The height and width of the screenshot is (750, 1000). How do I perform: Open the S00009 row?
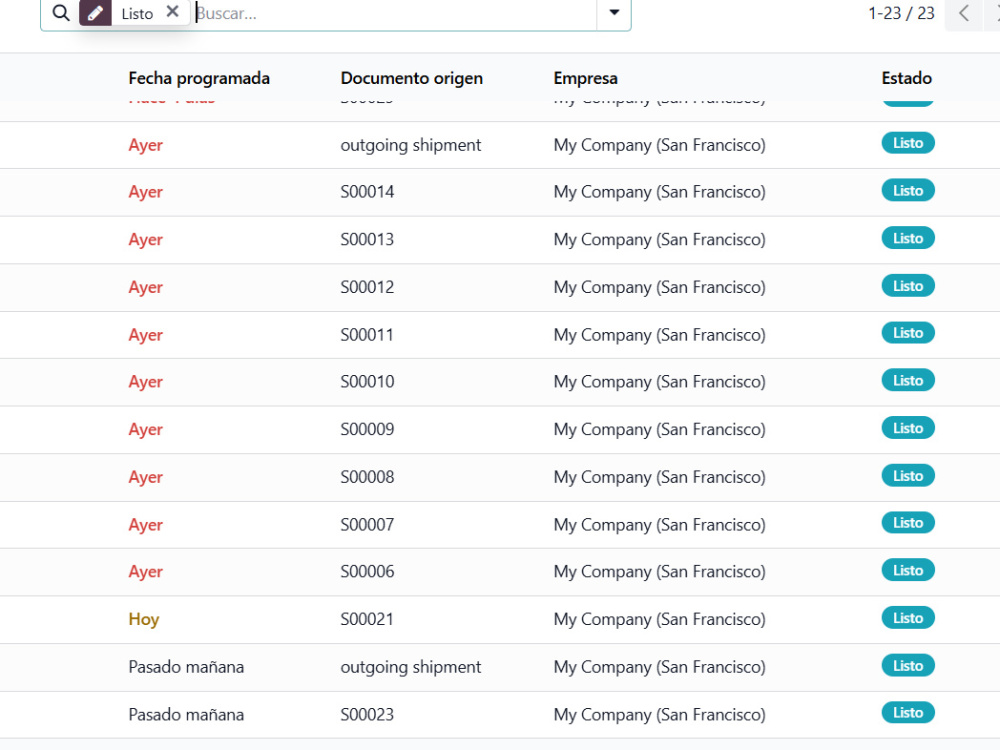click(x=500, y=430)
